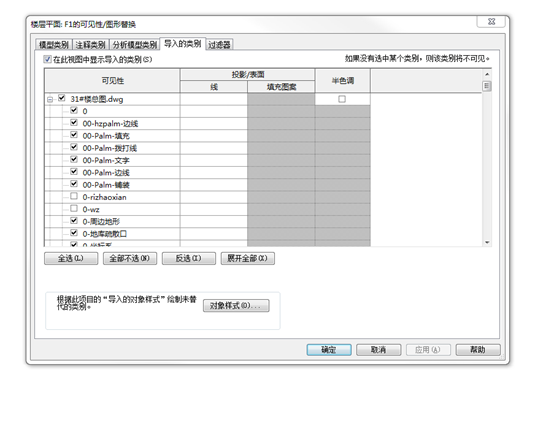This screenshot has height=431, width=554.
Task: Uncheck 00-Palm-填充 layer checkbox
Action: [74, 135]
